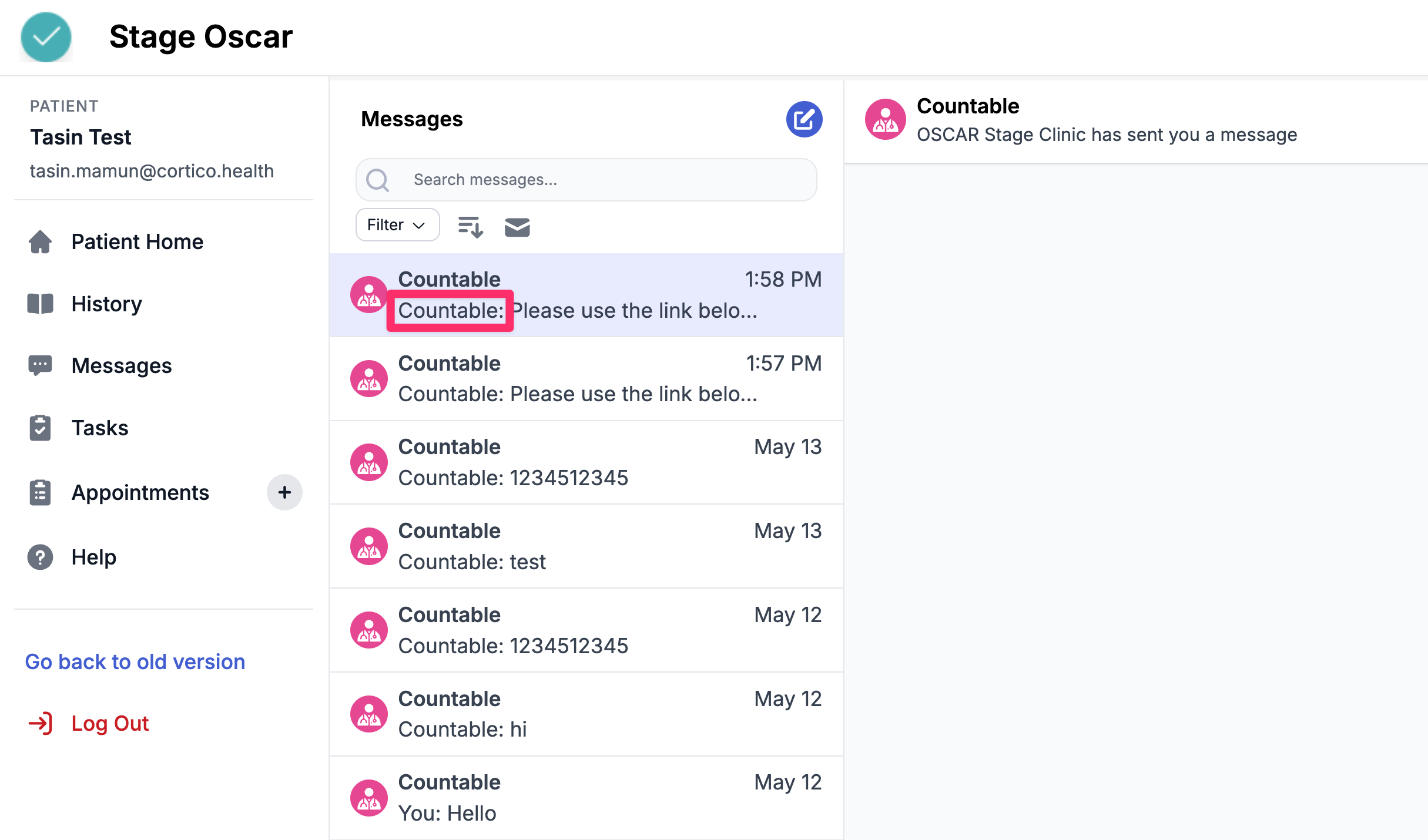Open the Tasks menu item

99,428
